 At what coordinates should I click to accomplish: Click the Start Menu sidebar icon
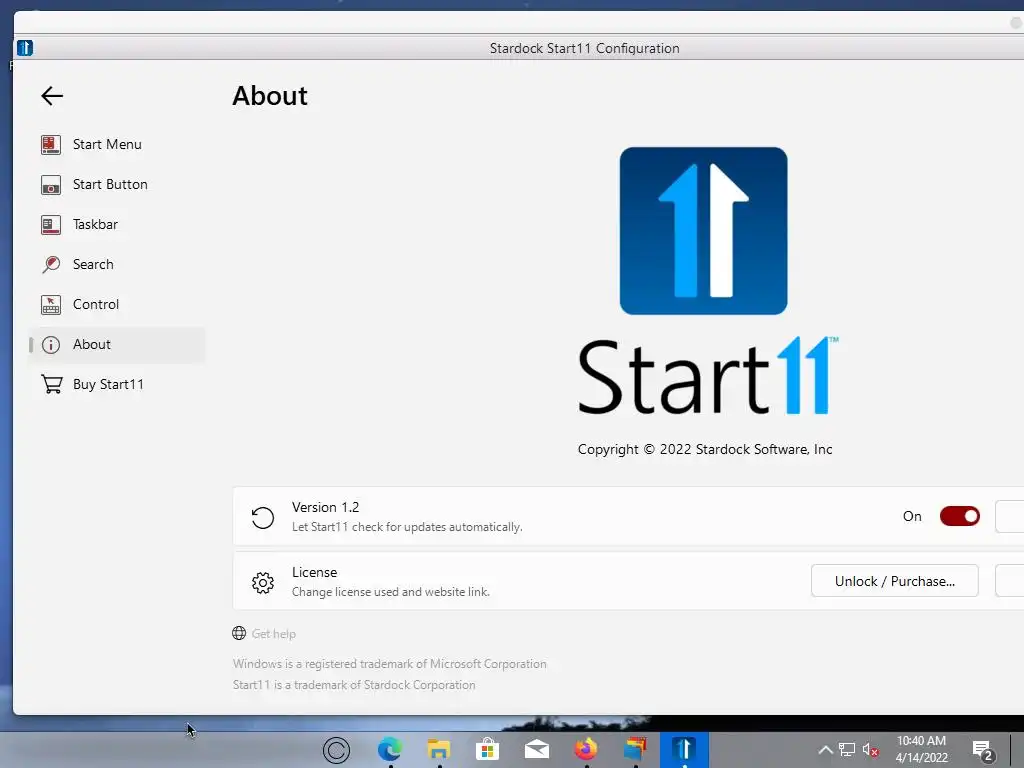click(51, 144)
